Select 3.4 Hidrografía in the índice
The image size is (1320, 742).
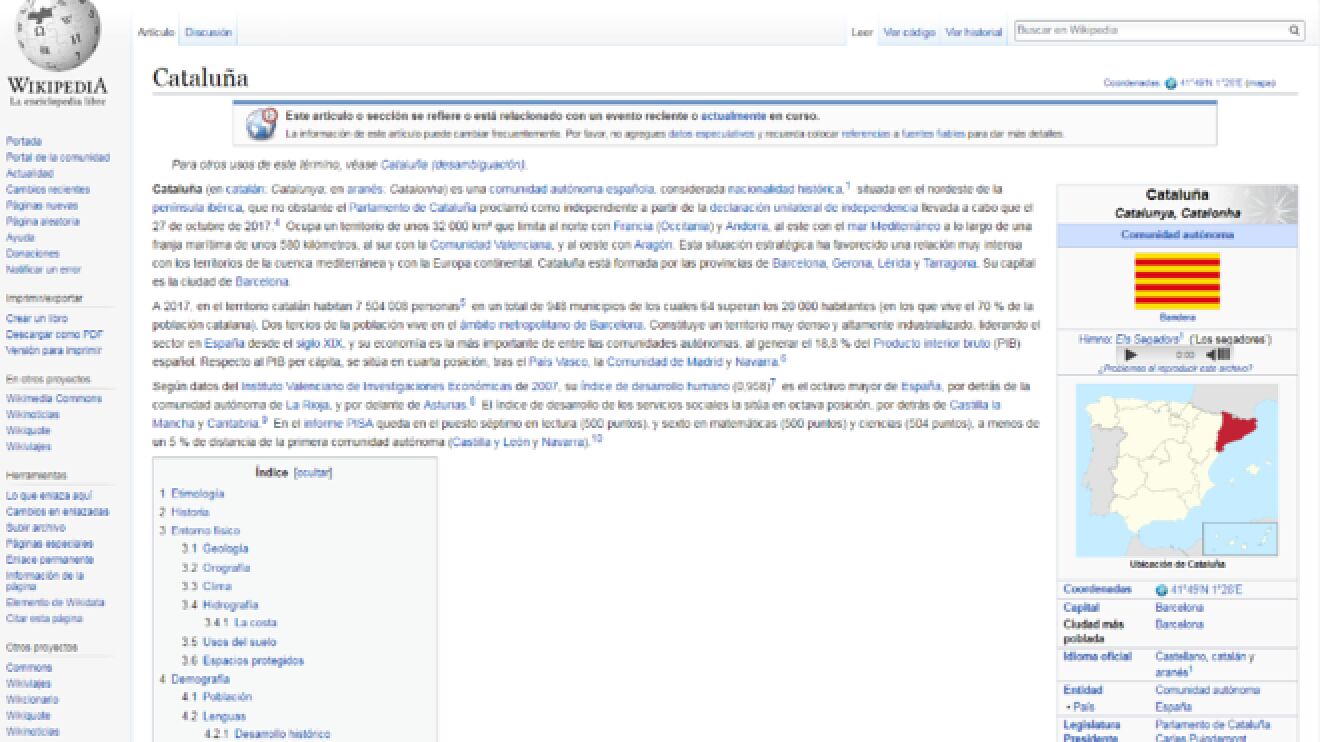coord(233,603)
